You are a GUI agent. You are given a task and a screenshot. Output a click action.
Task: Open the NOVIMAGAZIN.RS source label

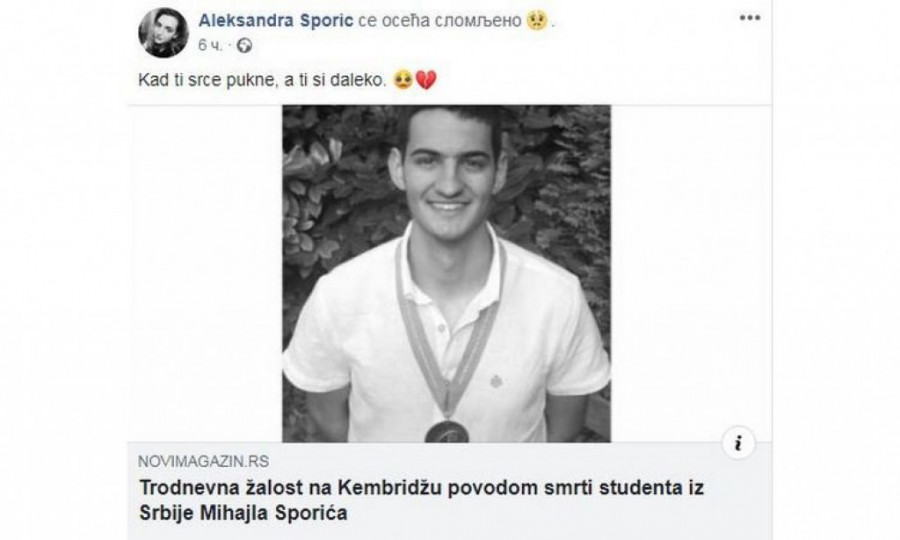(x=203, y=461)
